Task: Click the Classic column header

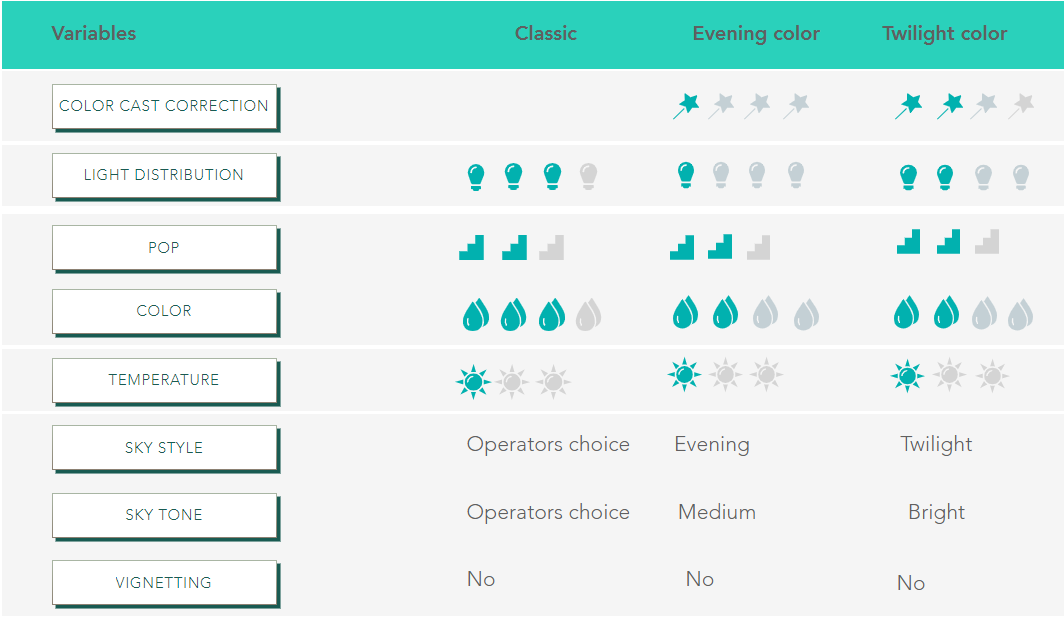Action: tap(546, 33)
